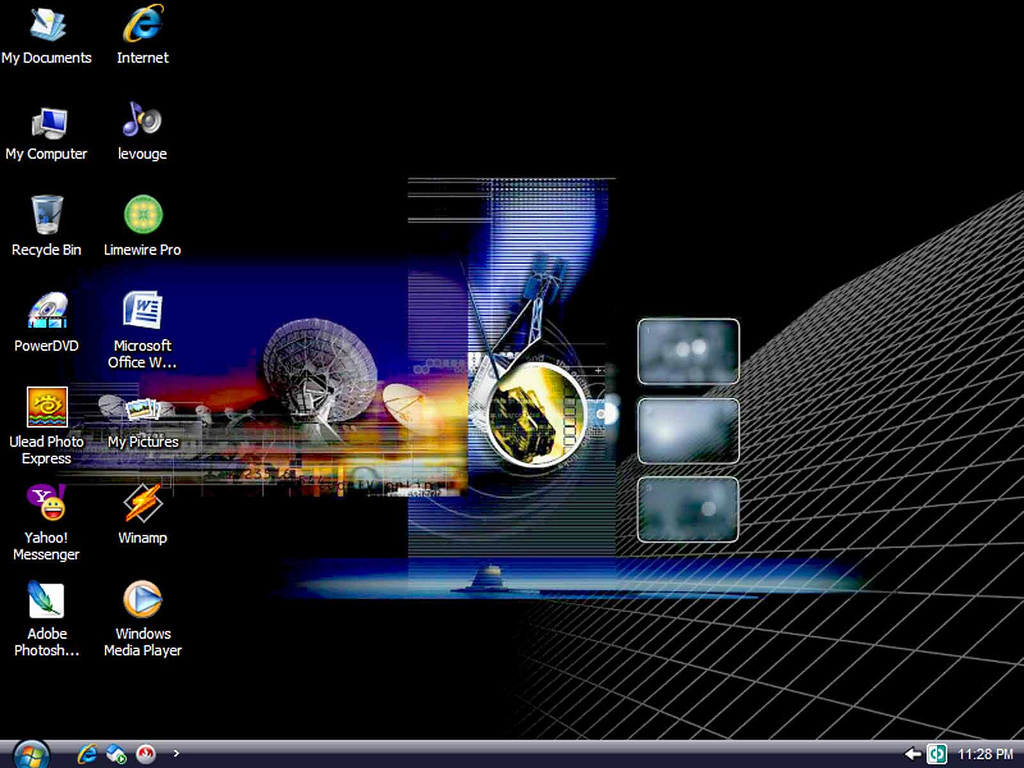Launch the Internet desktop shortcut

142,23
